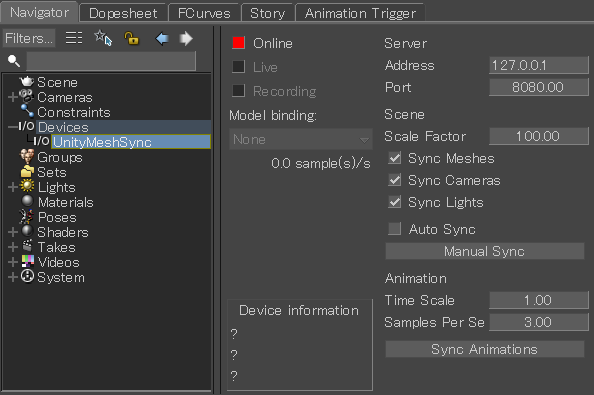Click the System film reel icon
Screen dimensions: 594x395
coord(27,276)
